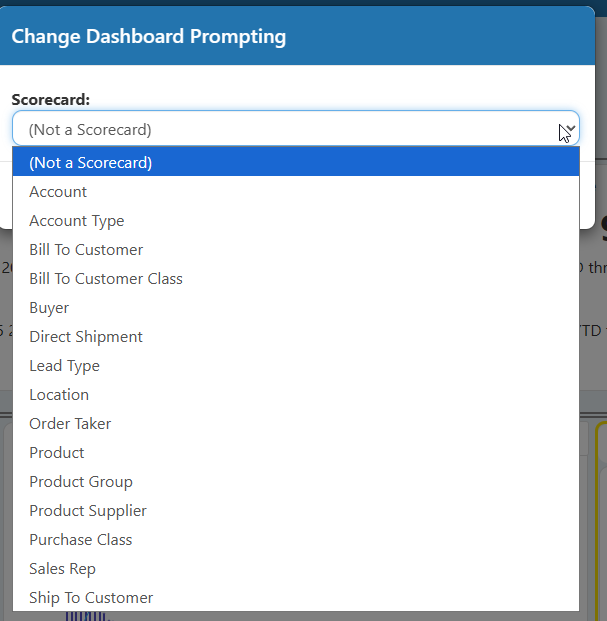The height and width of the screenshot is (621, 607).
Task: Select the Purchase Class option
Action: pos(296,539)
